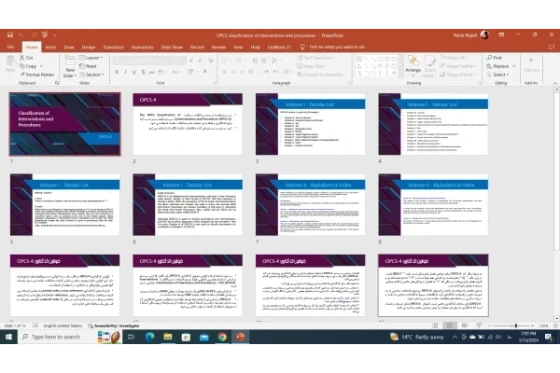Select slide 8 Alphabetical Index thumbnail
Image resolution: width=560 pixels, height=373 pixels.
pyautogui.click(x=433, y=205)
